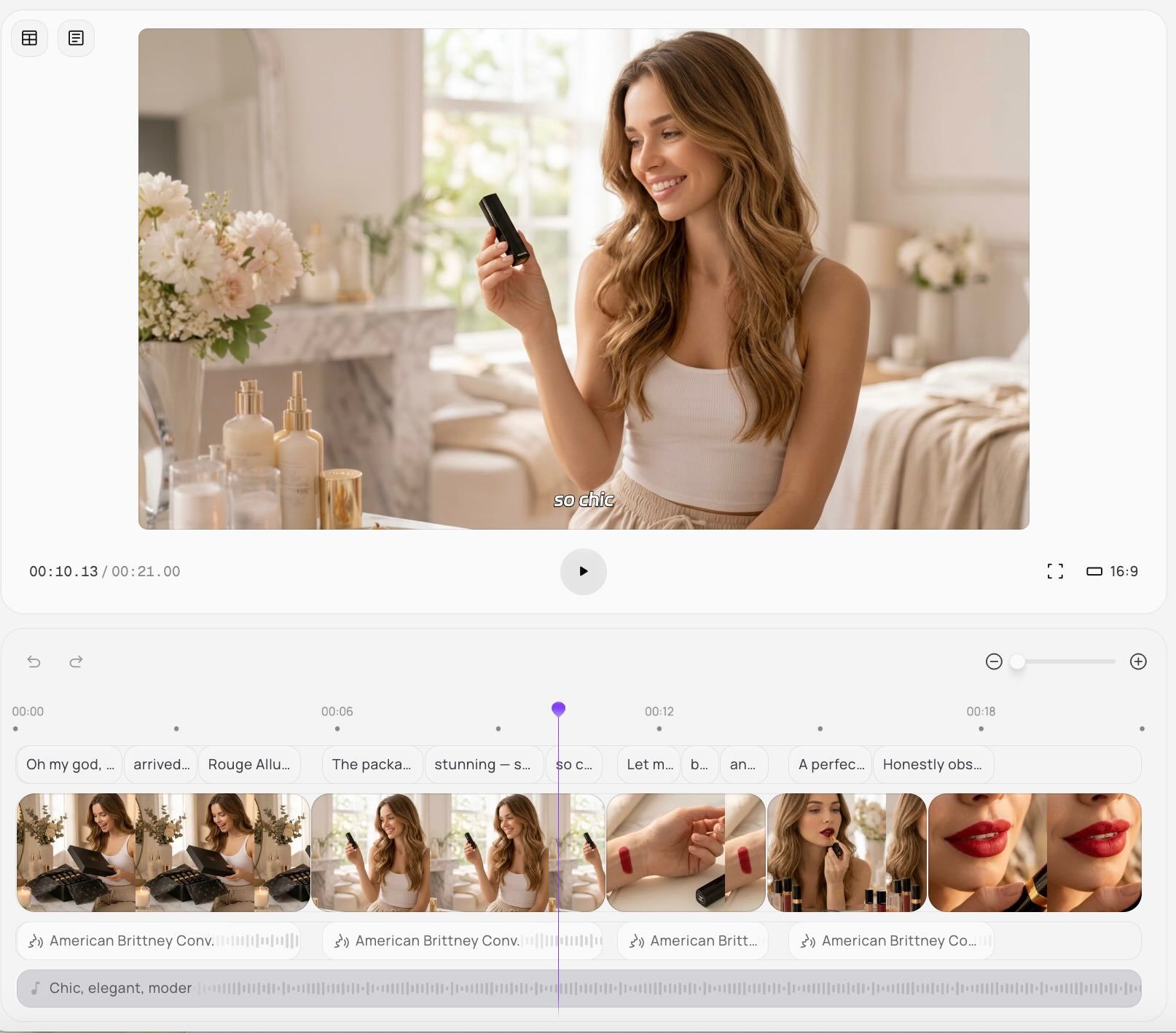
Task: Select the purple playhead marker
Action: pyautogui.click(x=558, y=709)
